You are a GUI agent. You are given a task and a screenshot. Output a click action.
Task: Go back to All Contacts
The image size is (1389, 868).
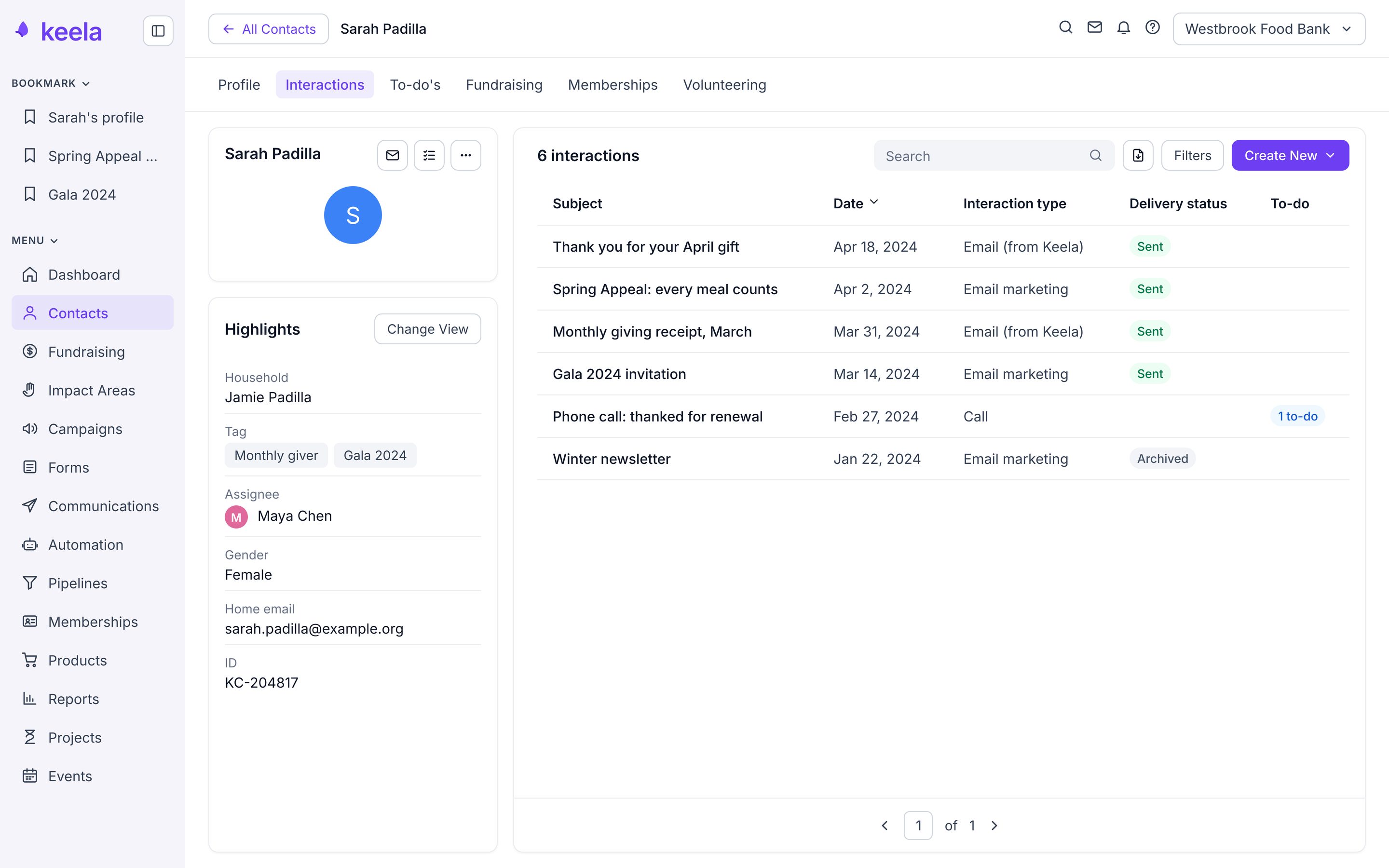[269, 29]
